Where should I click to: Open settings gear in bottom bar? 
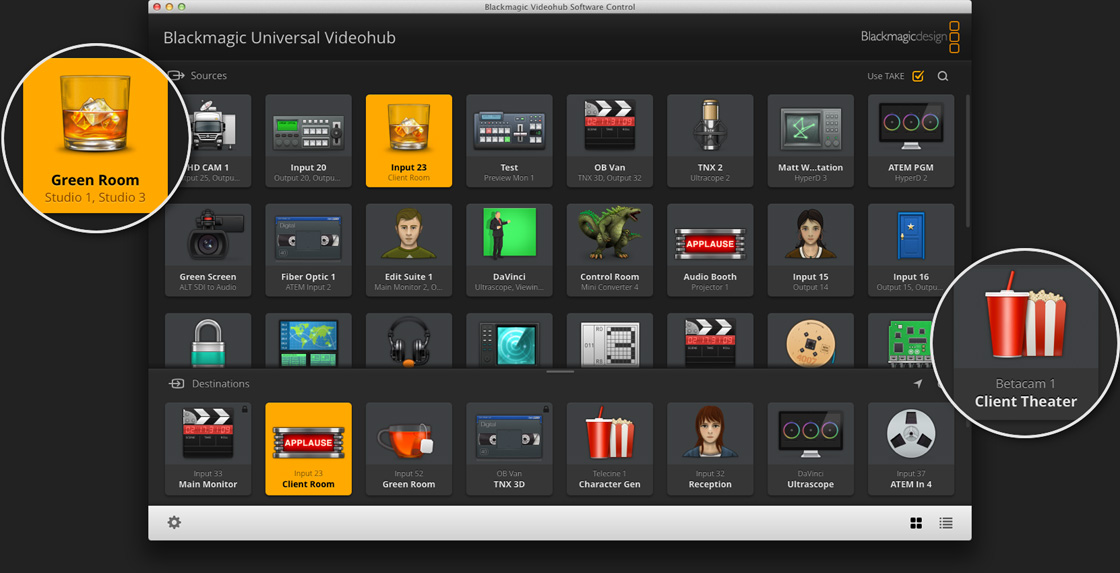click(x=174, y=522)
